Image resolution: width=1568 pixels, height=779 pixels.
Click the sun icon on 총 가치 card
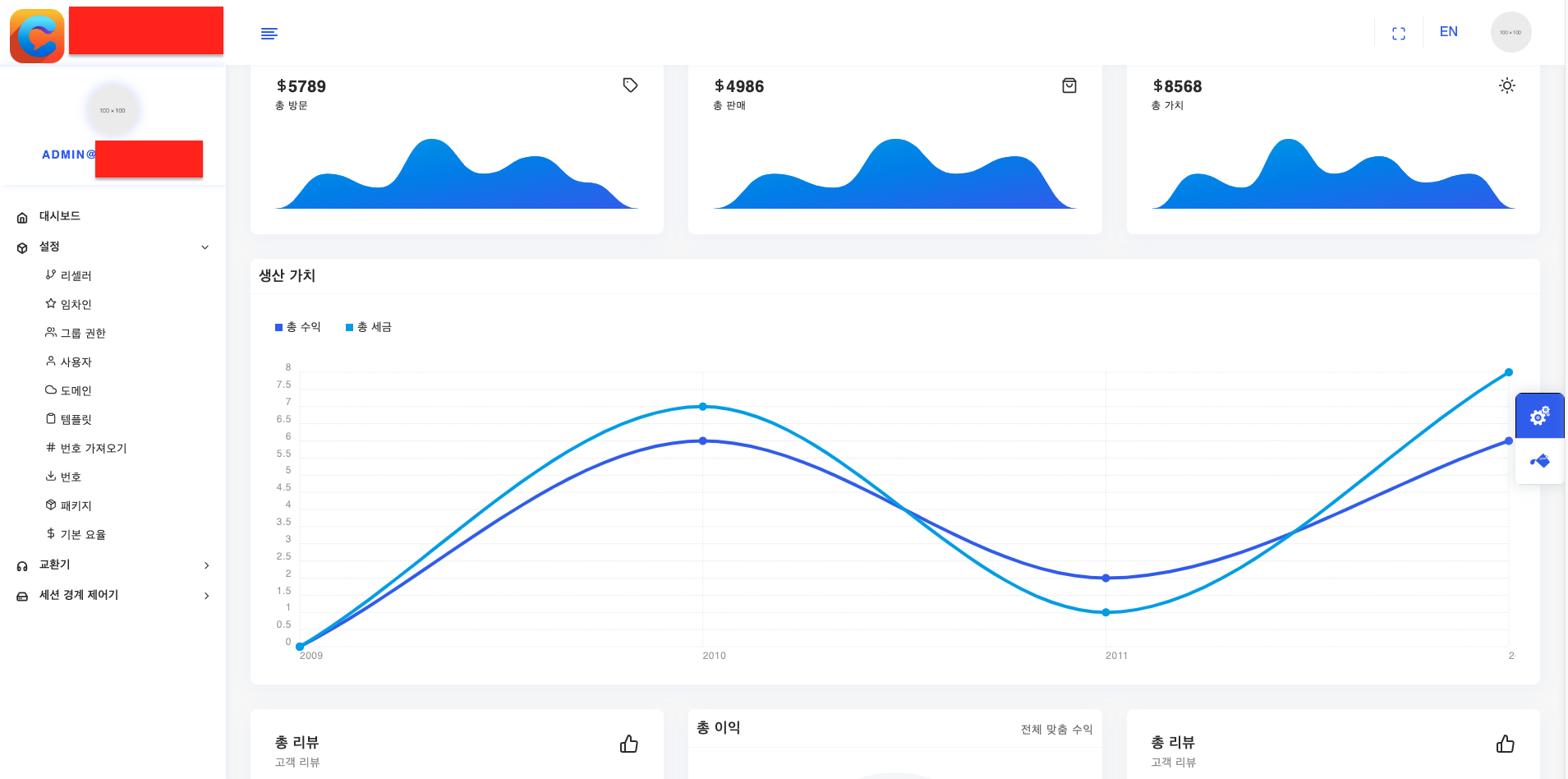click(x=1506, y=85)
